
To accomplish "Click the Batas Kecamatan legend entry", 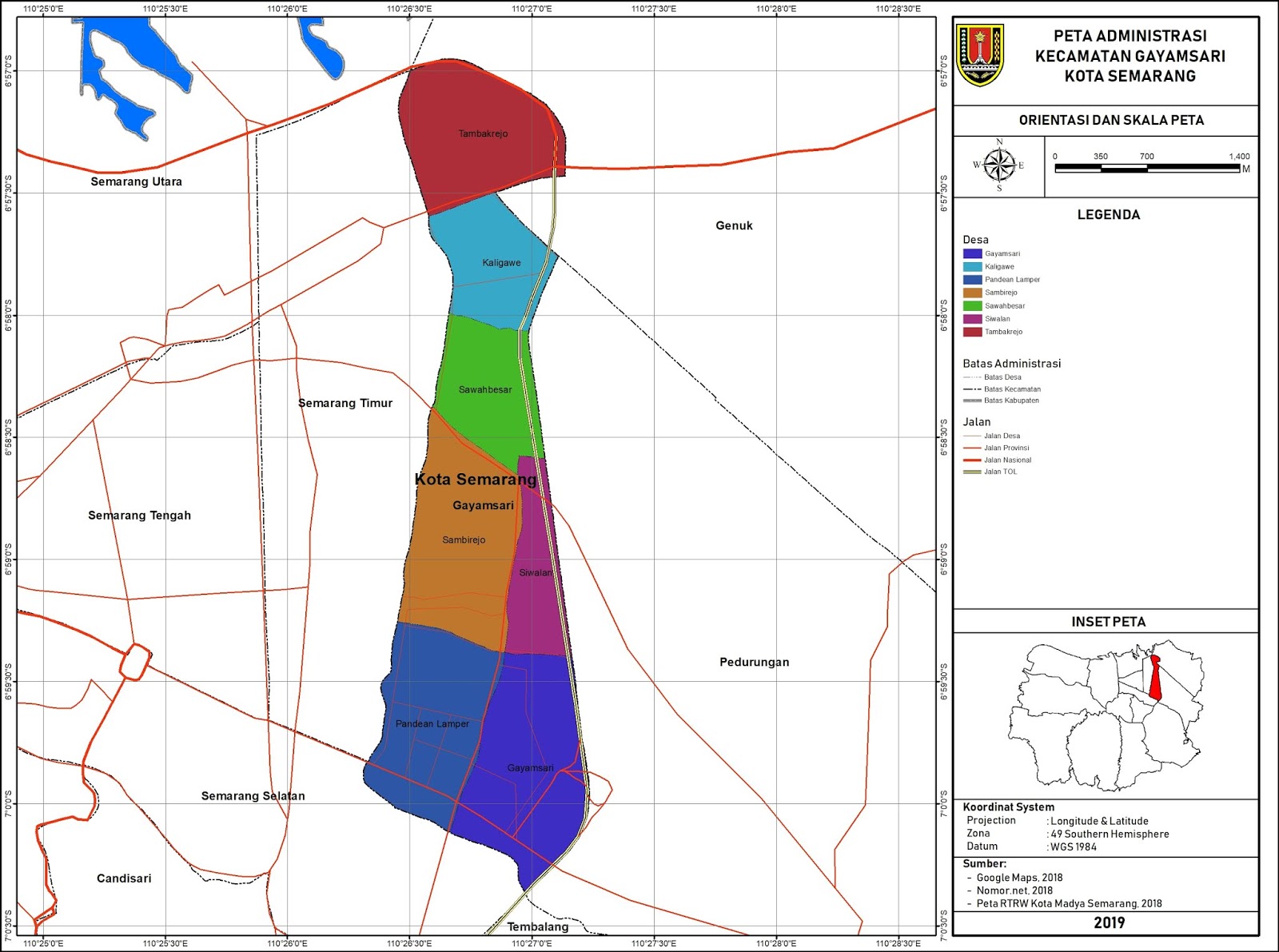I will click(x=1002, y=389).
